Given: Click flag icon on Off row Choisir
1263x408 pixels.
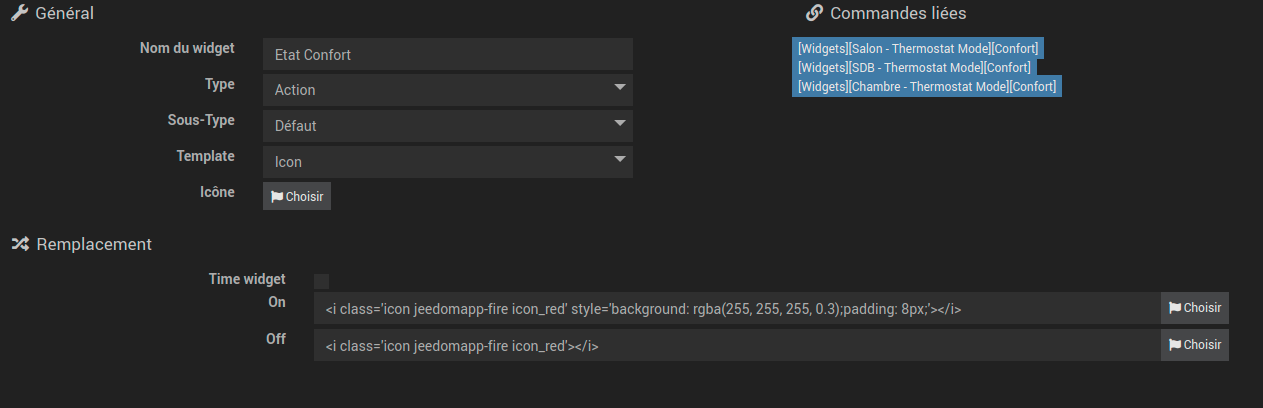Looking at the screenshot, I should [x=1175, y=345].
